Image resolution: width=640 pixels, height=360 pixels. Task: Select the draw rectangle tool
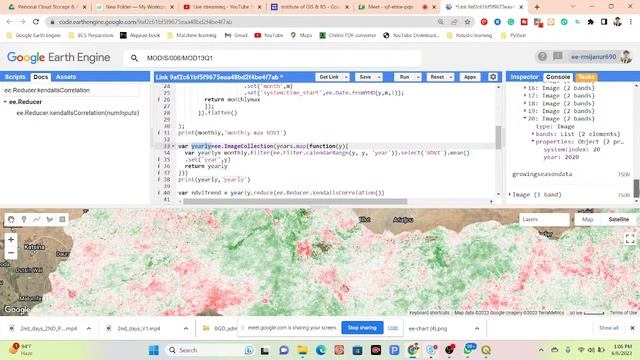click(x=62, y=220)
